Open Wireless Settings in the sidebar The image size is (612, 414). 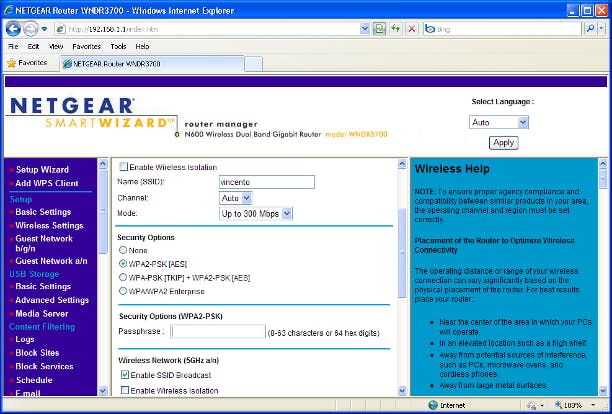coord(49,226)
